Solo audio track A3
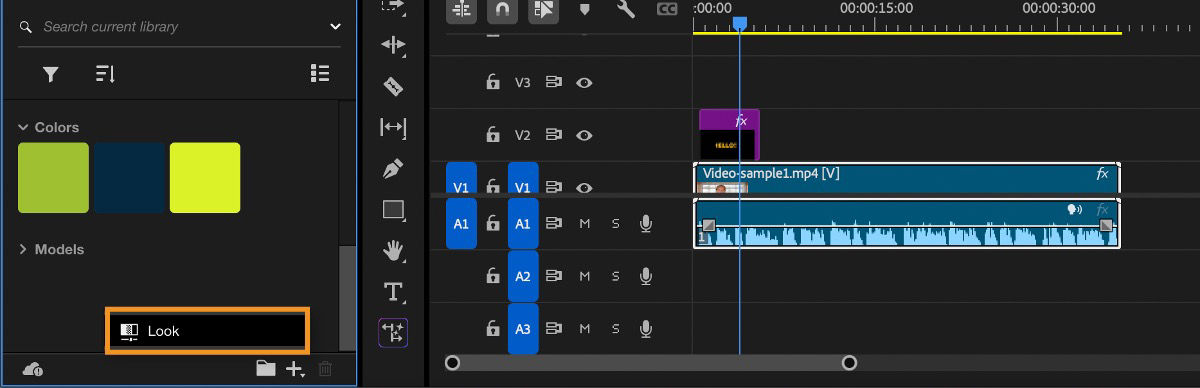 tap(615, 328)
